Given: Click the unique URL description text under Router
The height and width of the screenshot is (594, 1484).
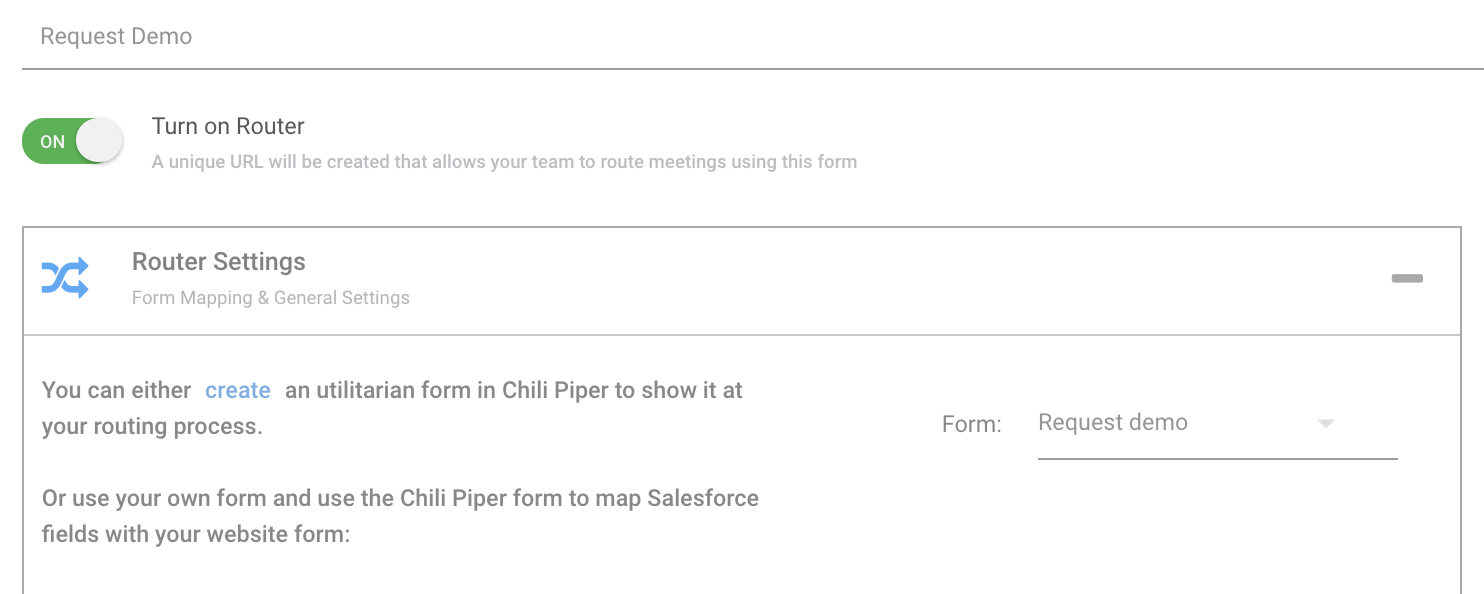Looking at the screenshot, I should pos(504,161).
